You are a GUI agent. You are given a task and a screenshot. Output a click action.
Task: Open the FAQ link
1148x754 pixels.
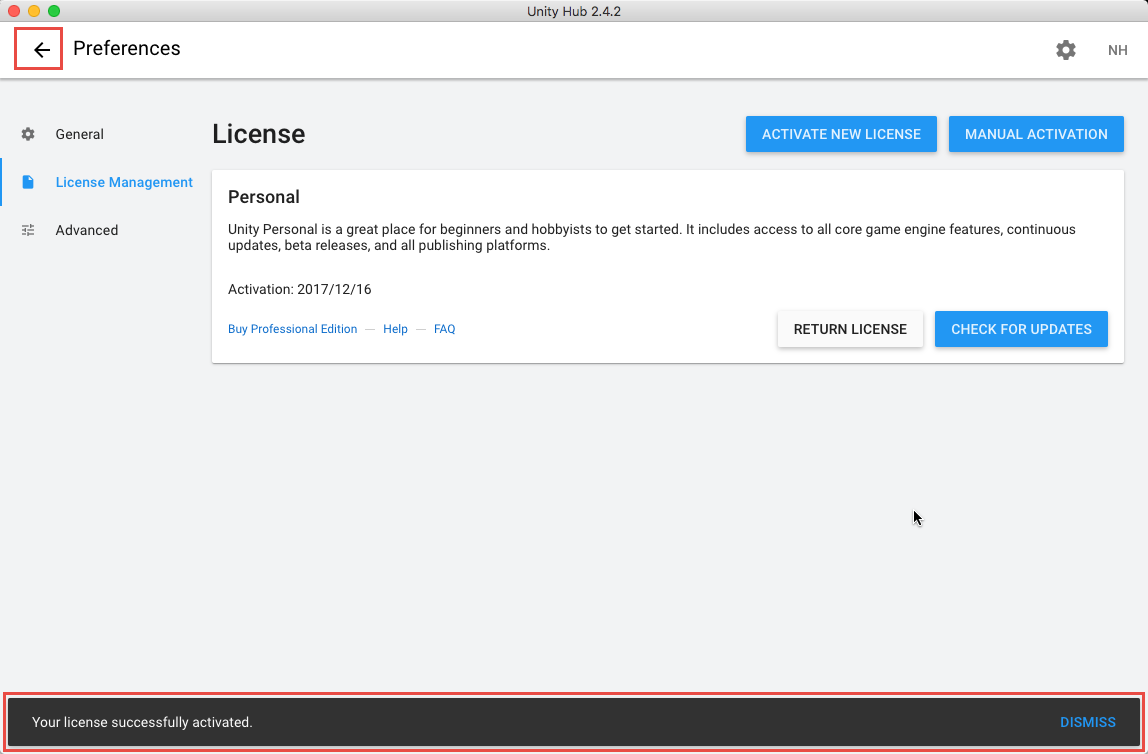tap(444, 329)
